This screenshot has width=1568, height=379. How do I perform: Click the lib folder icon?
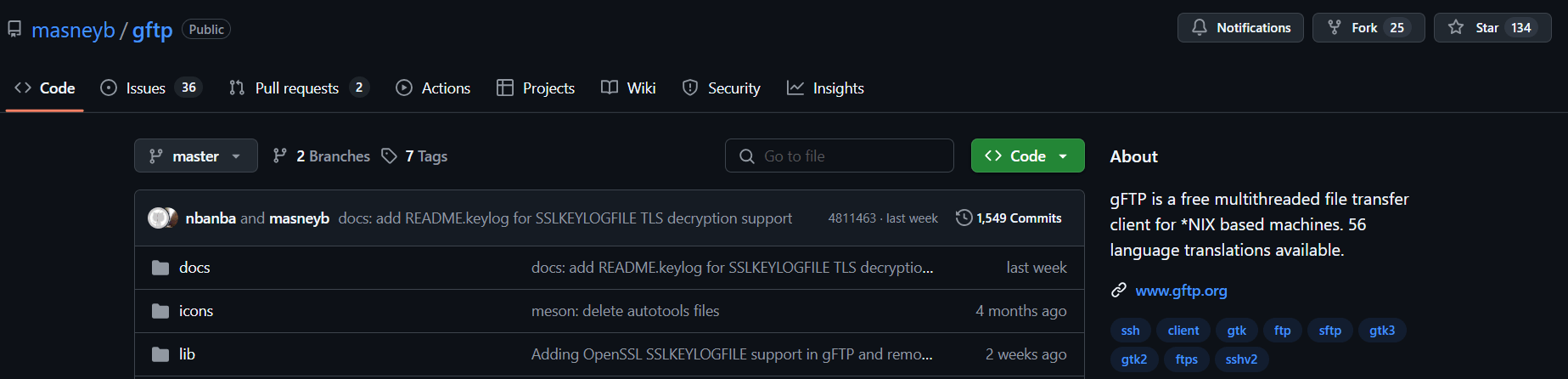tap(160, 354)
